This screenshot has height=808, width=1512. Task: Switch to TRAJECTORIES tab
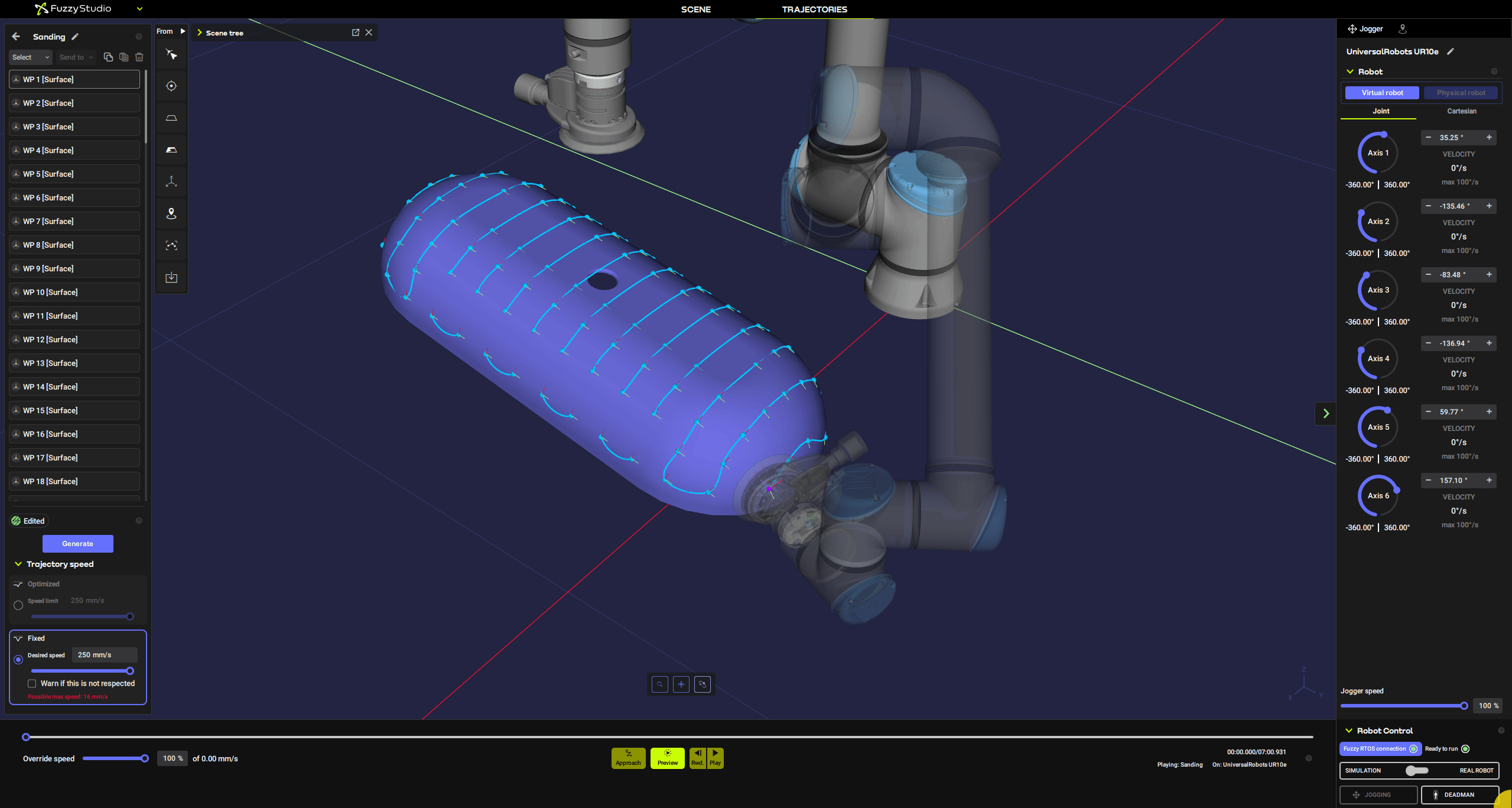tap(814, 9)
